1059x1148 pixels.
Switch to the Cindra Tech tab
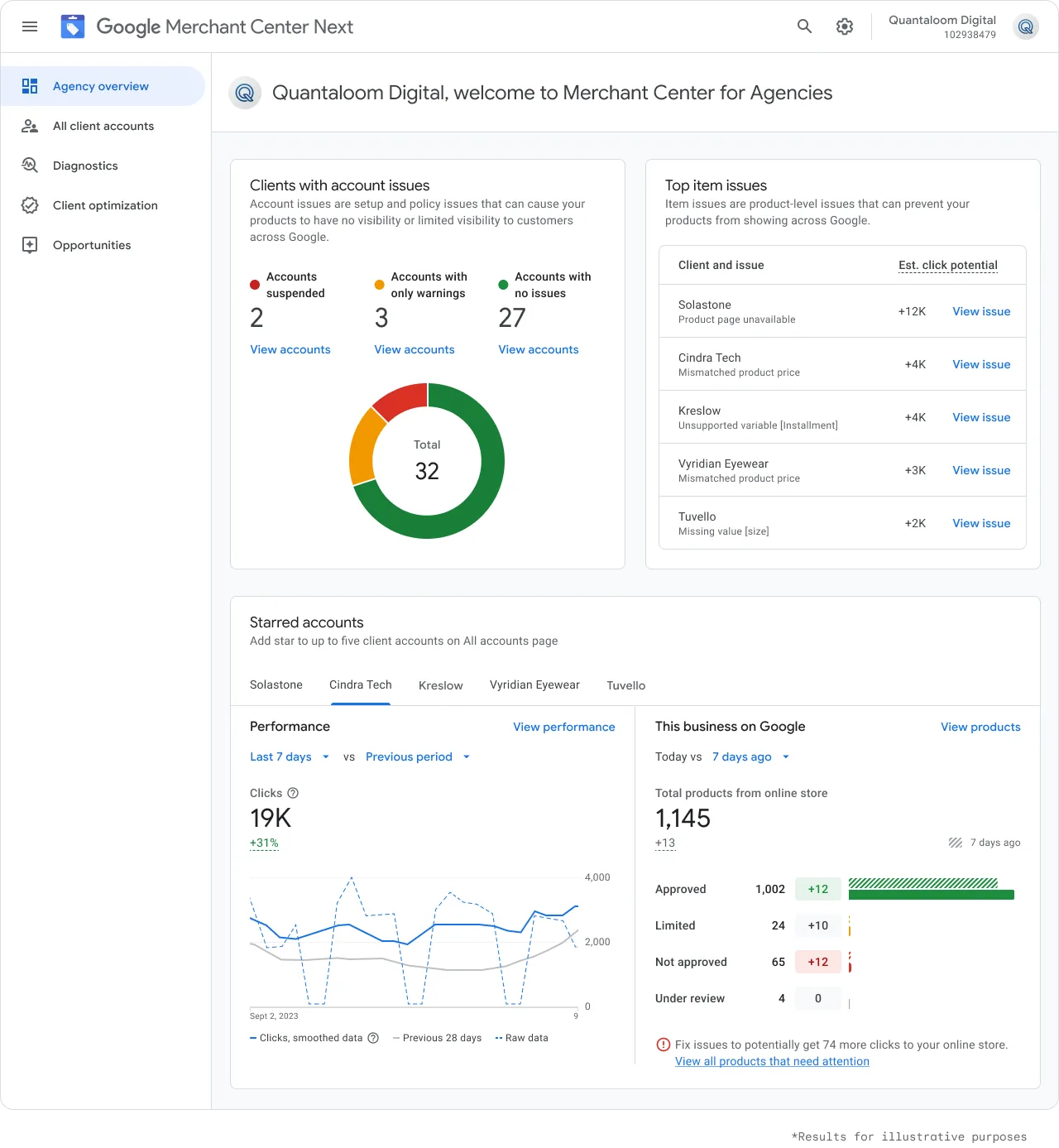click(x=361, y=684)
